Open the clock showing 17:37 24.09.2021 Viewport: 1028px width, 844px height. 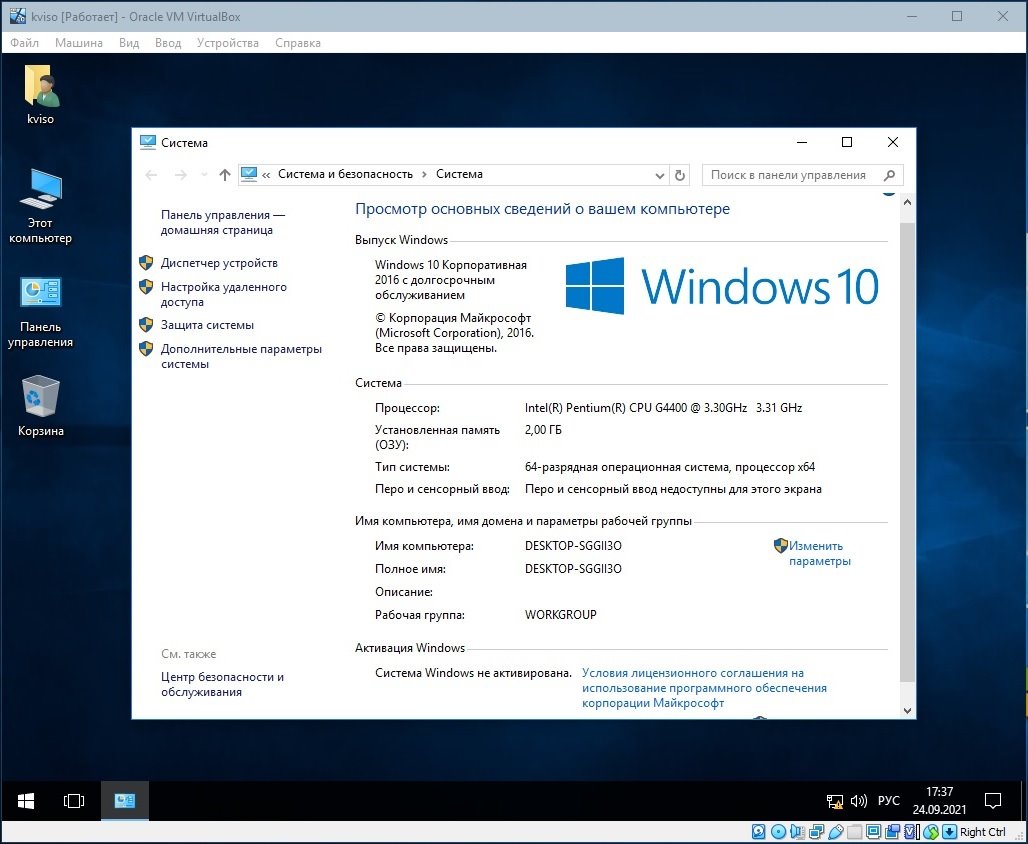(x=939, y=801)
